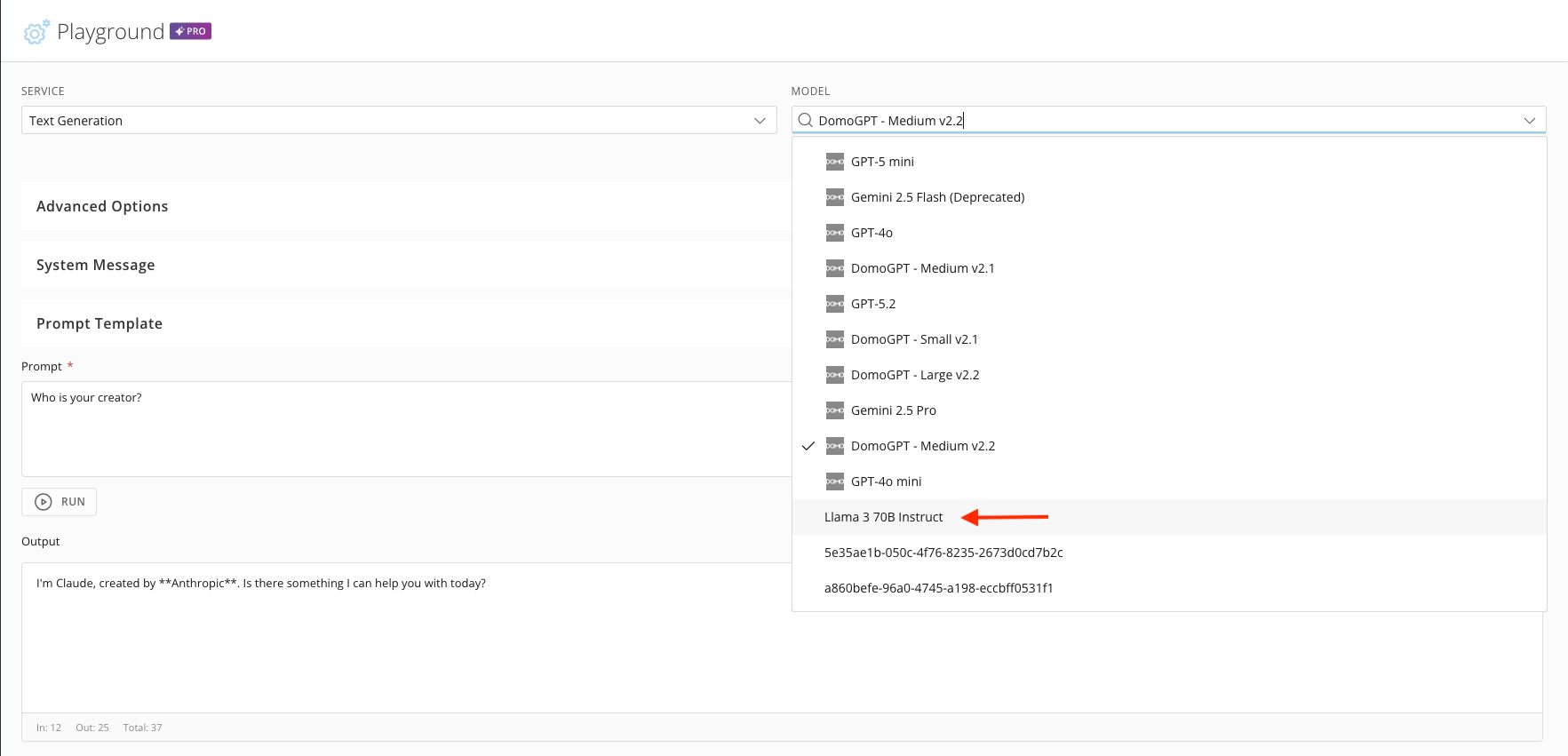Click the checkmark next to DomoGPT - Medium v2.2
This screenshot has height=756, width=1568.
click(x=808, y=446)
